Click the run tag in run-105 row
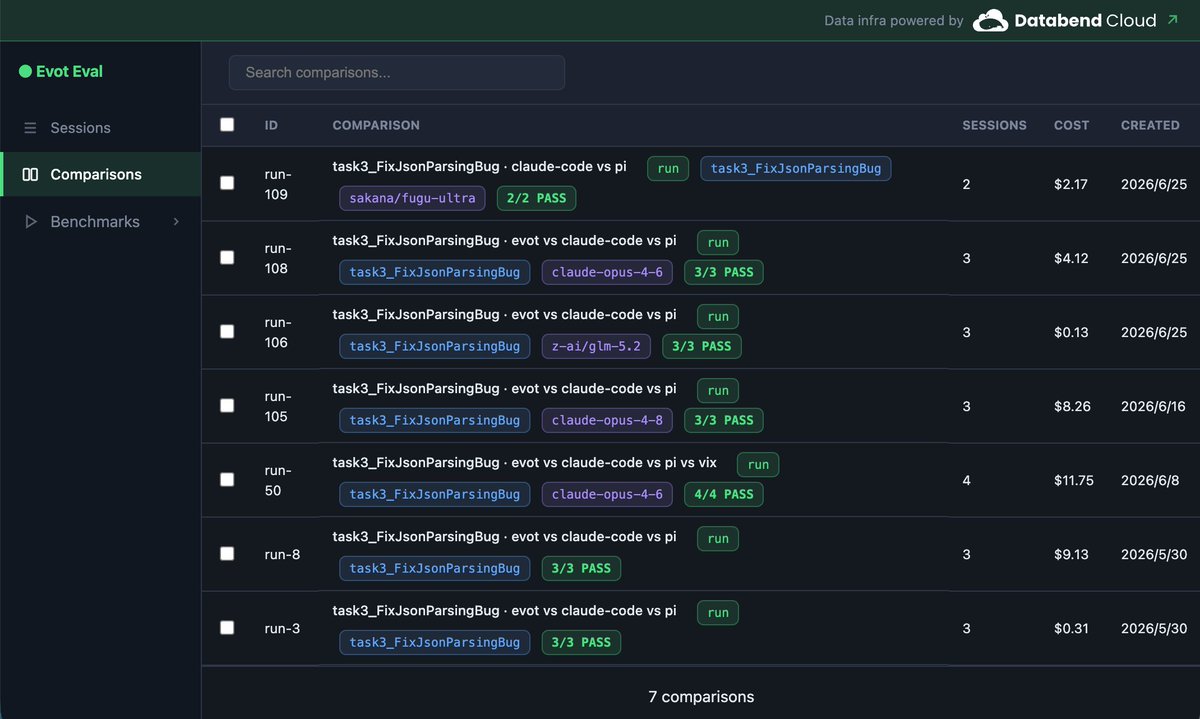 point(718,390)
